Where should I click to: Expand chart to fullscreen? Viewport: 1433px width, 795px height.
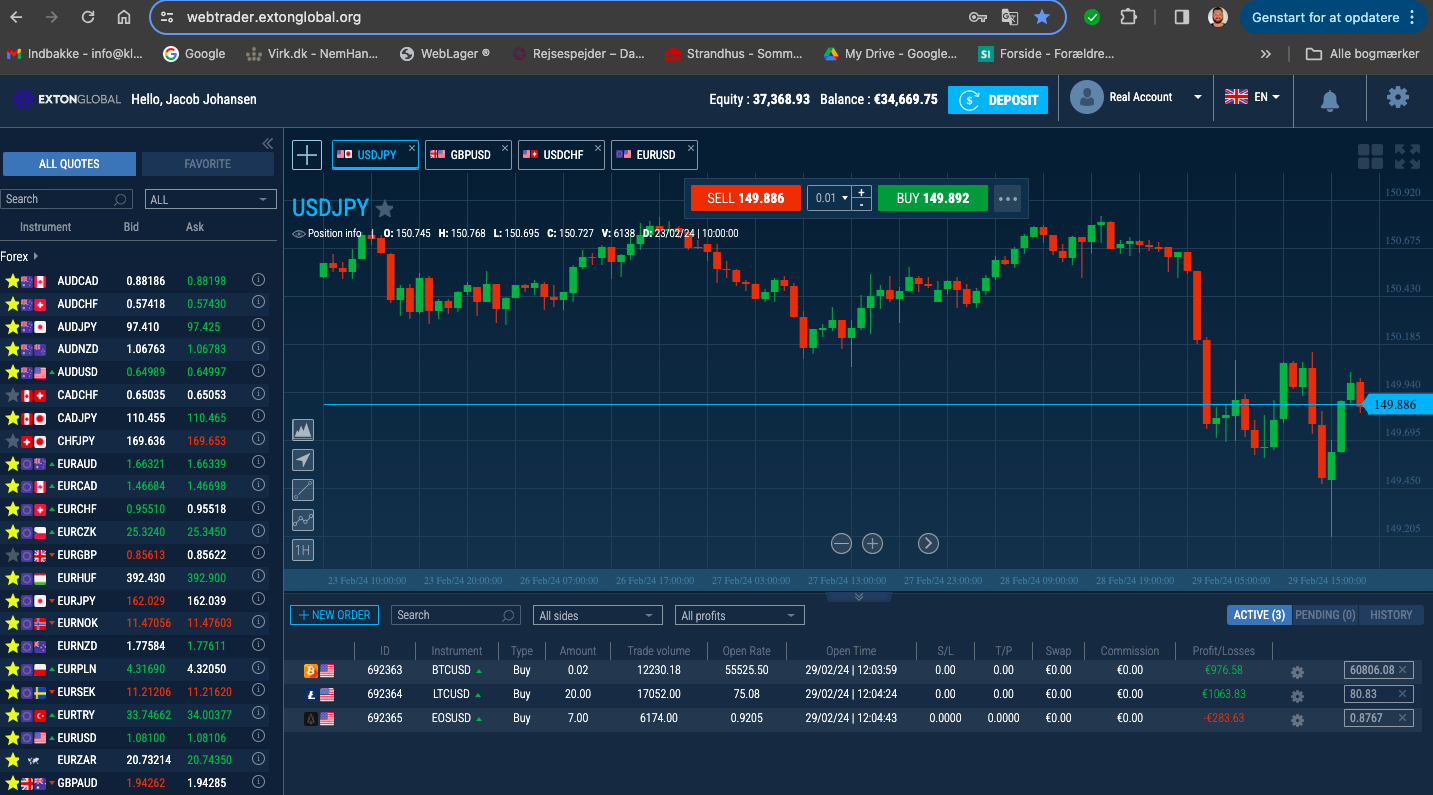tap(1407, 156)
